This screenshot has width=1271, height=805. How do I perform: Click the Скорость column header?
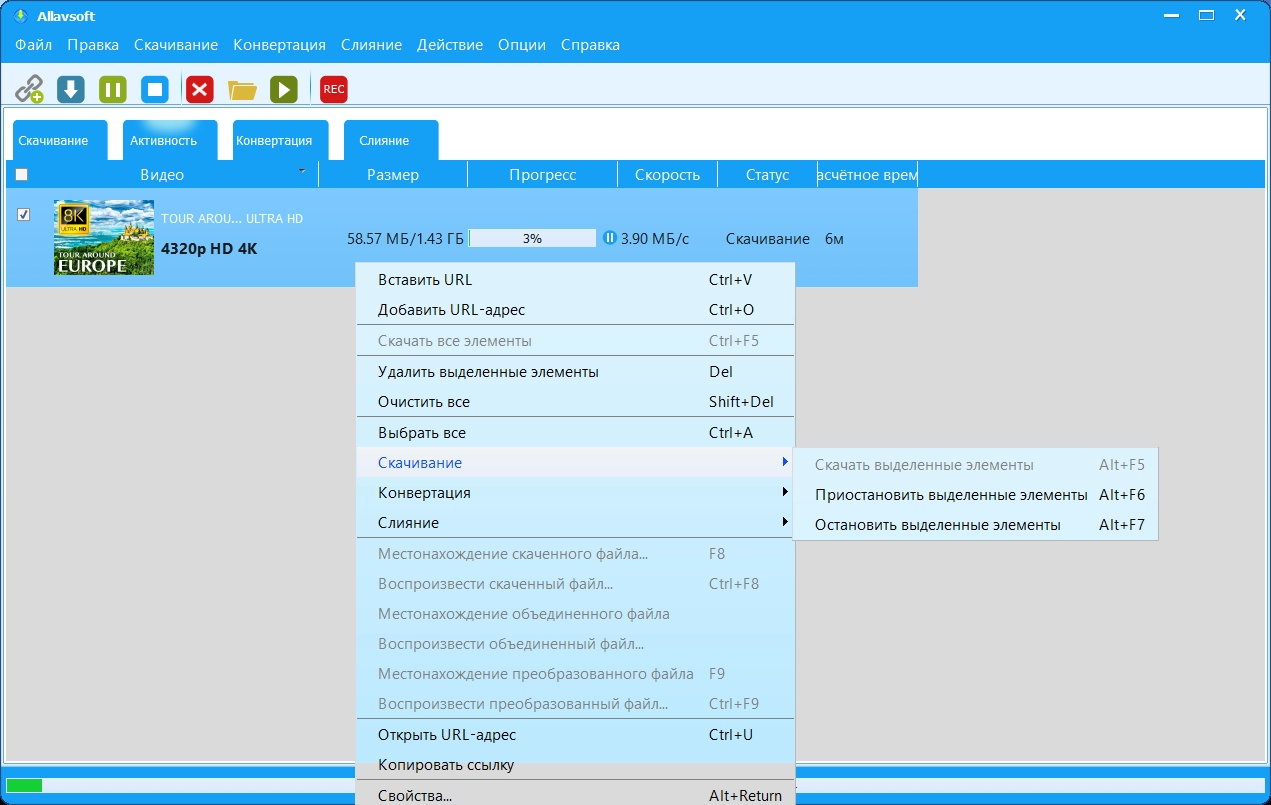pos(667,174)
